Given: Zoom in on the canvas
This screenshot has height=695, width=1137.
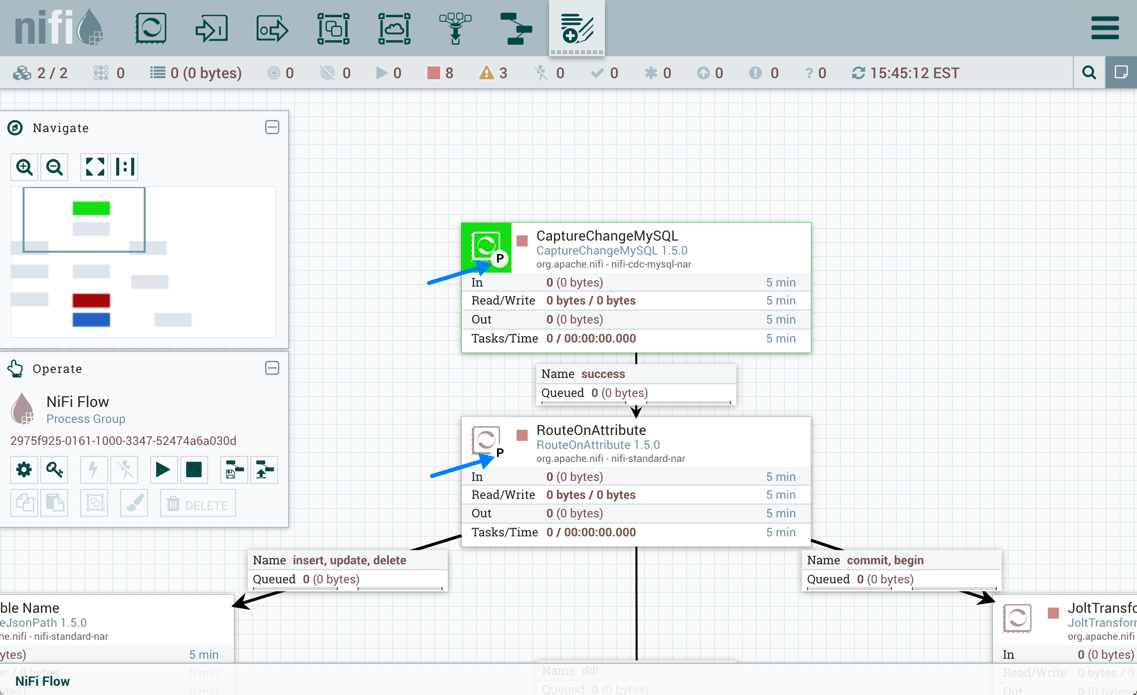Looking at the screenshot, I should coord(25,167).
